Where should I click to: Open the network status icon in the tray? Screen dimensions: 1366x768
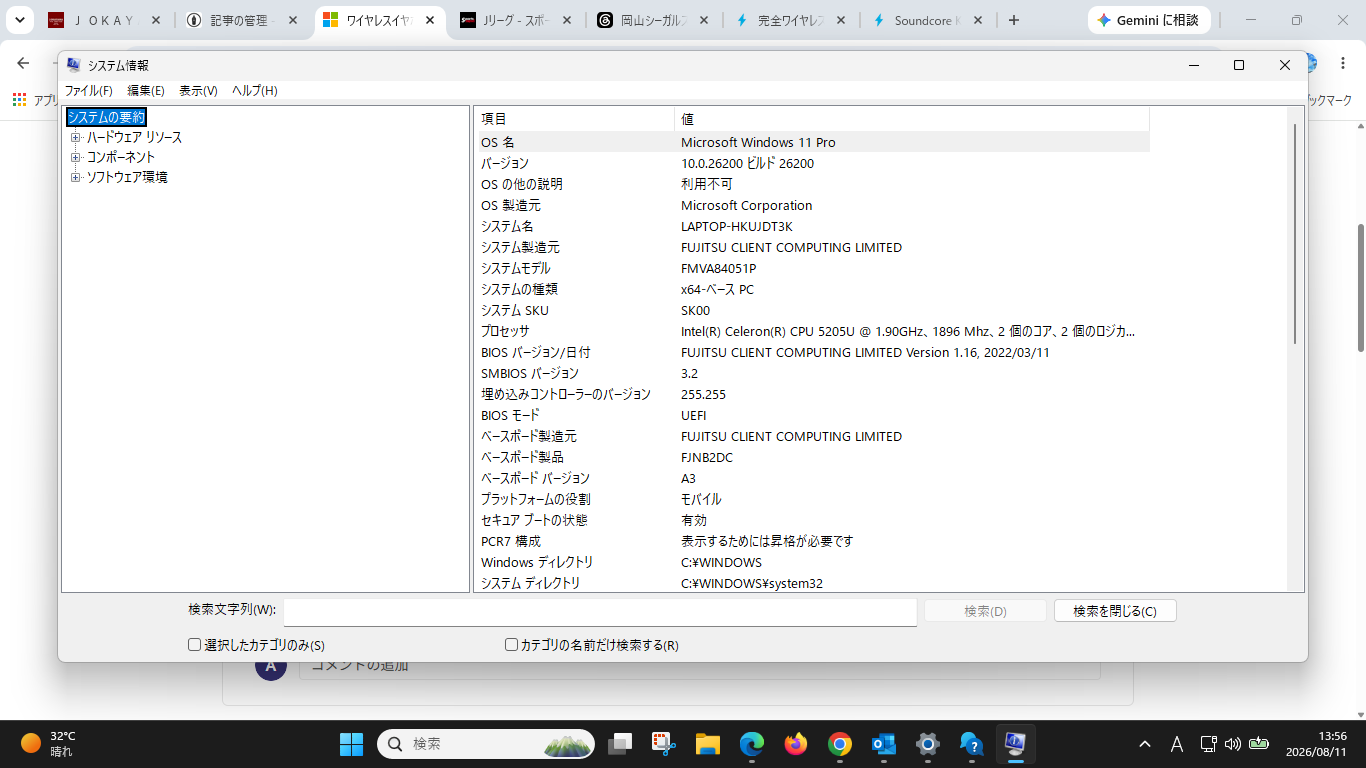pyautogui.click(x=1208, y=744)
